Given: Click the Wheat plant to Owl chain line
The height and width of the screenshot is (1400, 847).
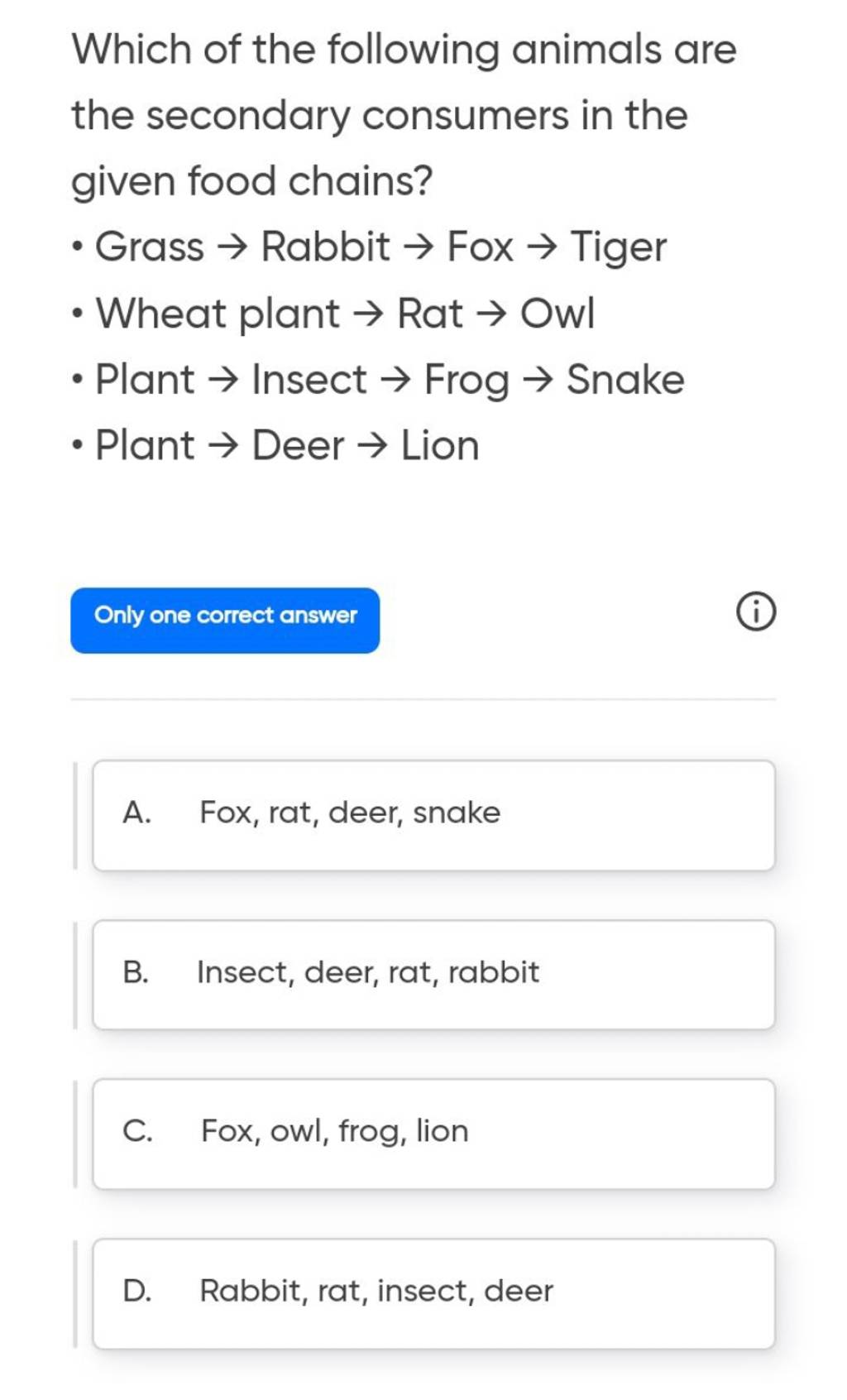Looking at the screenshot, I should tap(333, 312).
